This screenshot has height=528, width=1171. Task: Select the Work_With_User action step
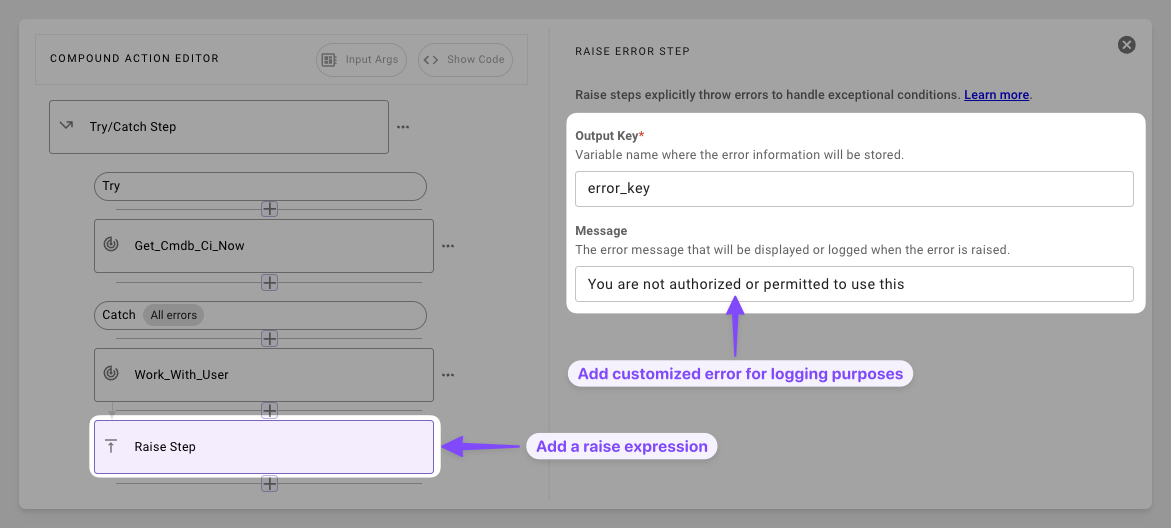point(264,375)
